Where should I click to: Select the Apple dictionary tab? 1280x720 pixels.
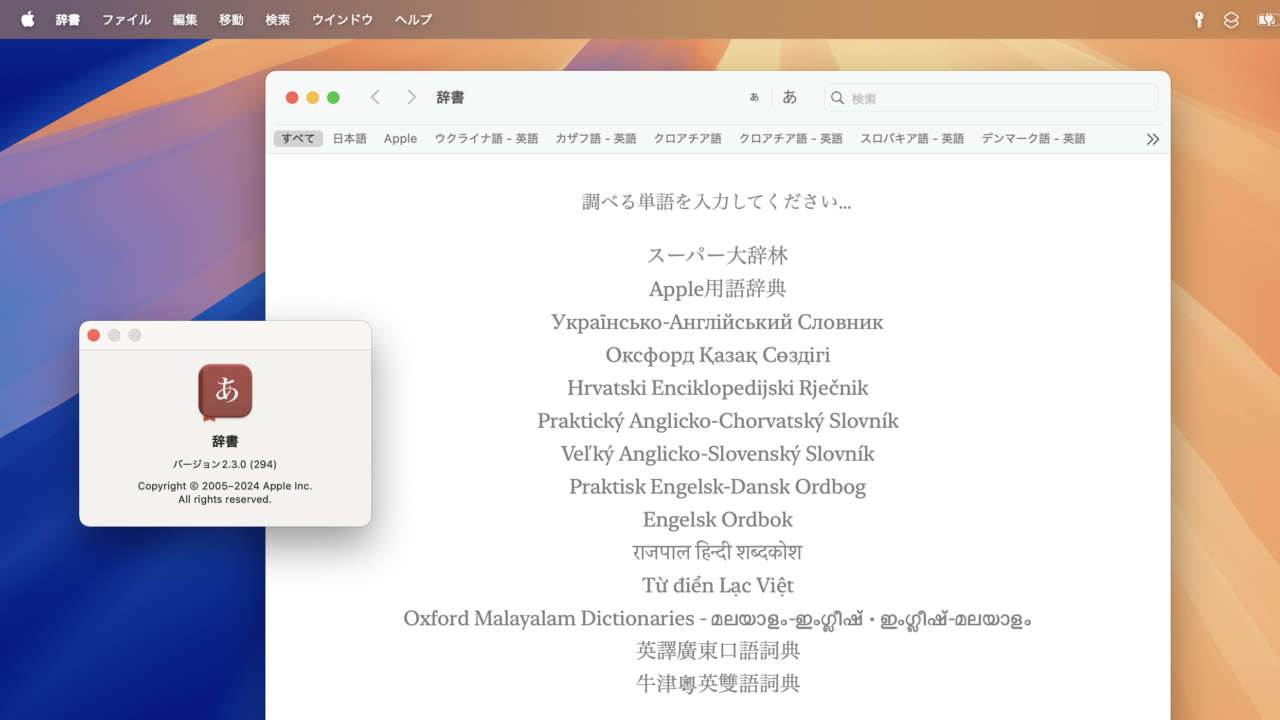(400, 139)
